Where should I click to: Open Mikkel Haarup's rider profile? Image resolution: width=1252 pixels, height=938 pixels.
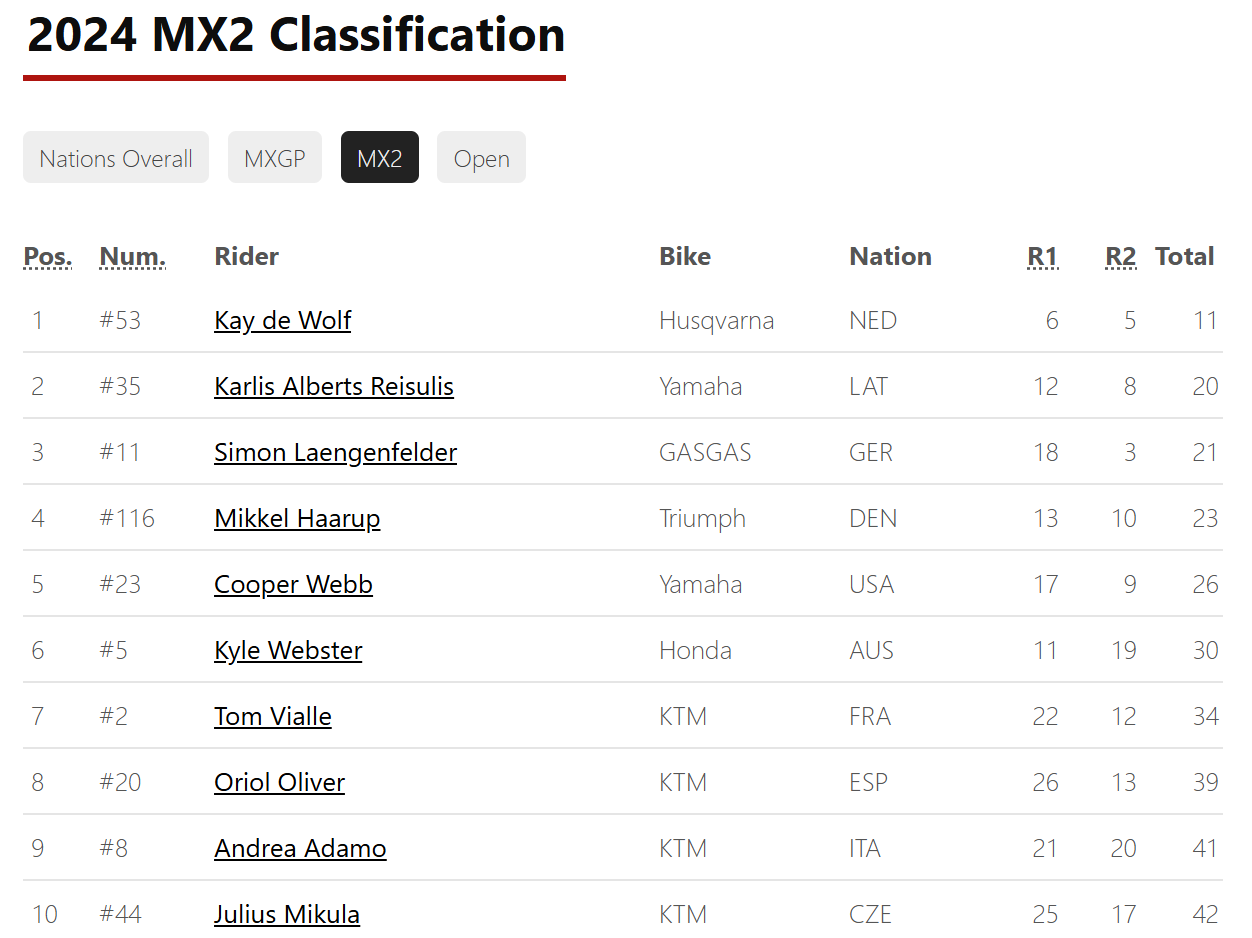297,518
